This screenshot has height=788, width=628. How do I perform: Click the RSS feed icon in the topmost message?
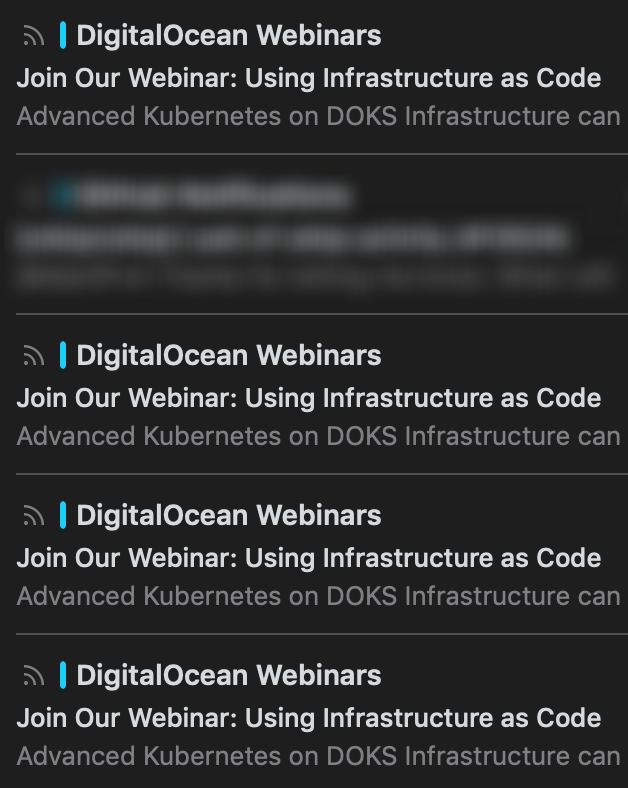coord(34,36)
